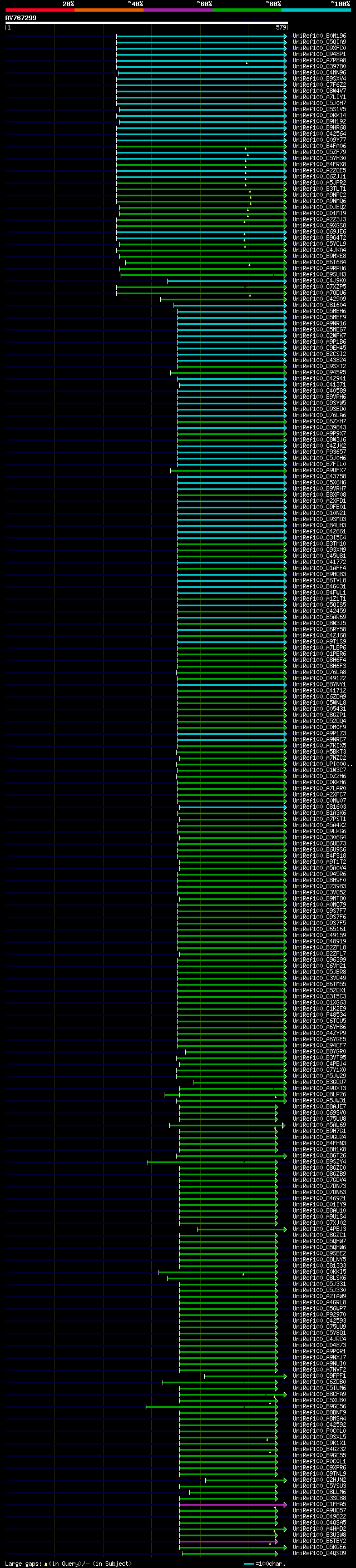The image size is (356, 1568).
Task: Select UniRef100_C4PBJ3 label
Action: 319,1229
